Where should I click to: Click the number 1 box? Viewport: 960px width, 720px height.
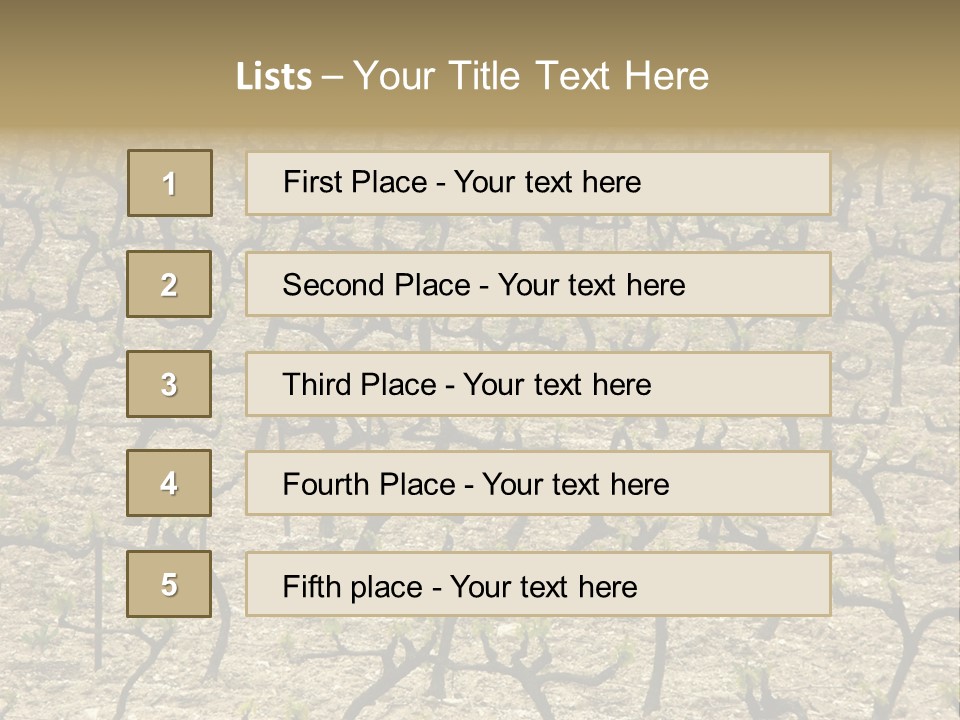pos(169,183)
